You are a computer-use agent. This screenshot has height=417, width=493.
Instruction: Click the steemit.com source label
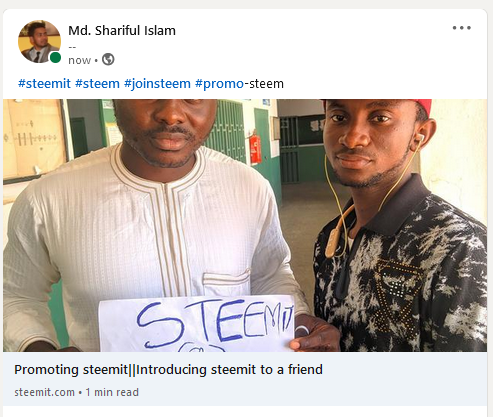[x=44, y=392]
